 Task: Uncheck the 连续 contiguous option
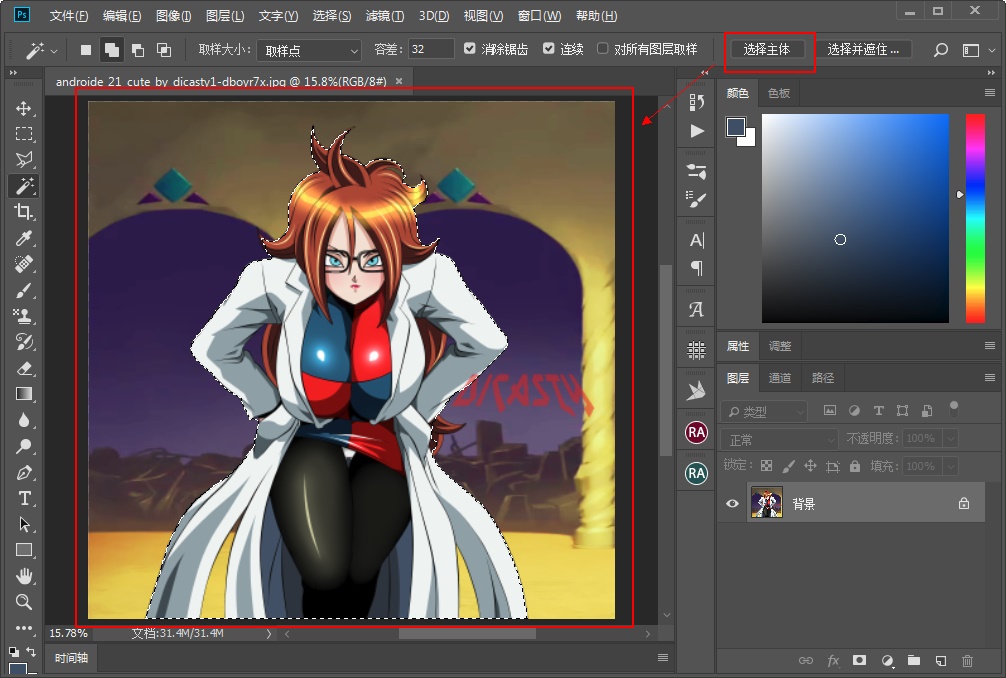click(549, 48)
